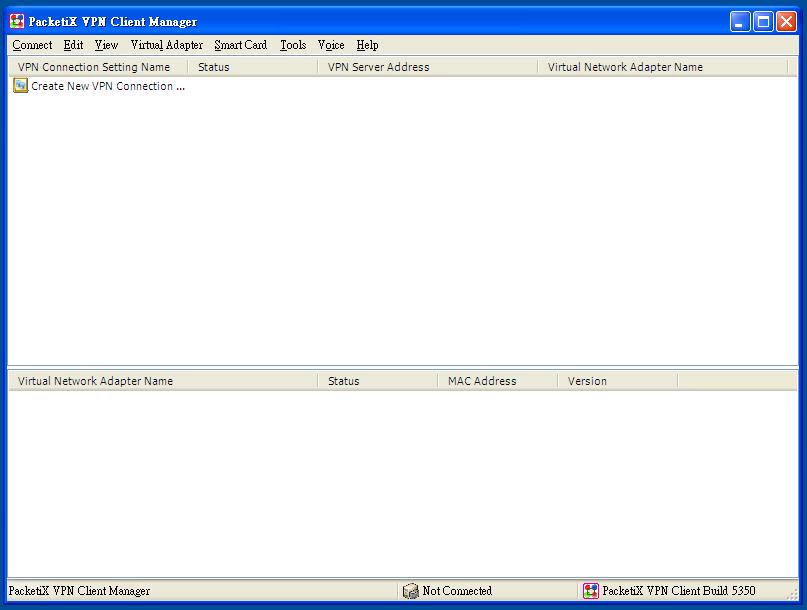807x610 pixels.
Task: Sort adapter list by Version column
Action: 618,381
